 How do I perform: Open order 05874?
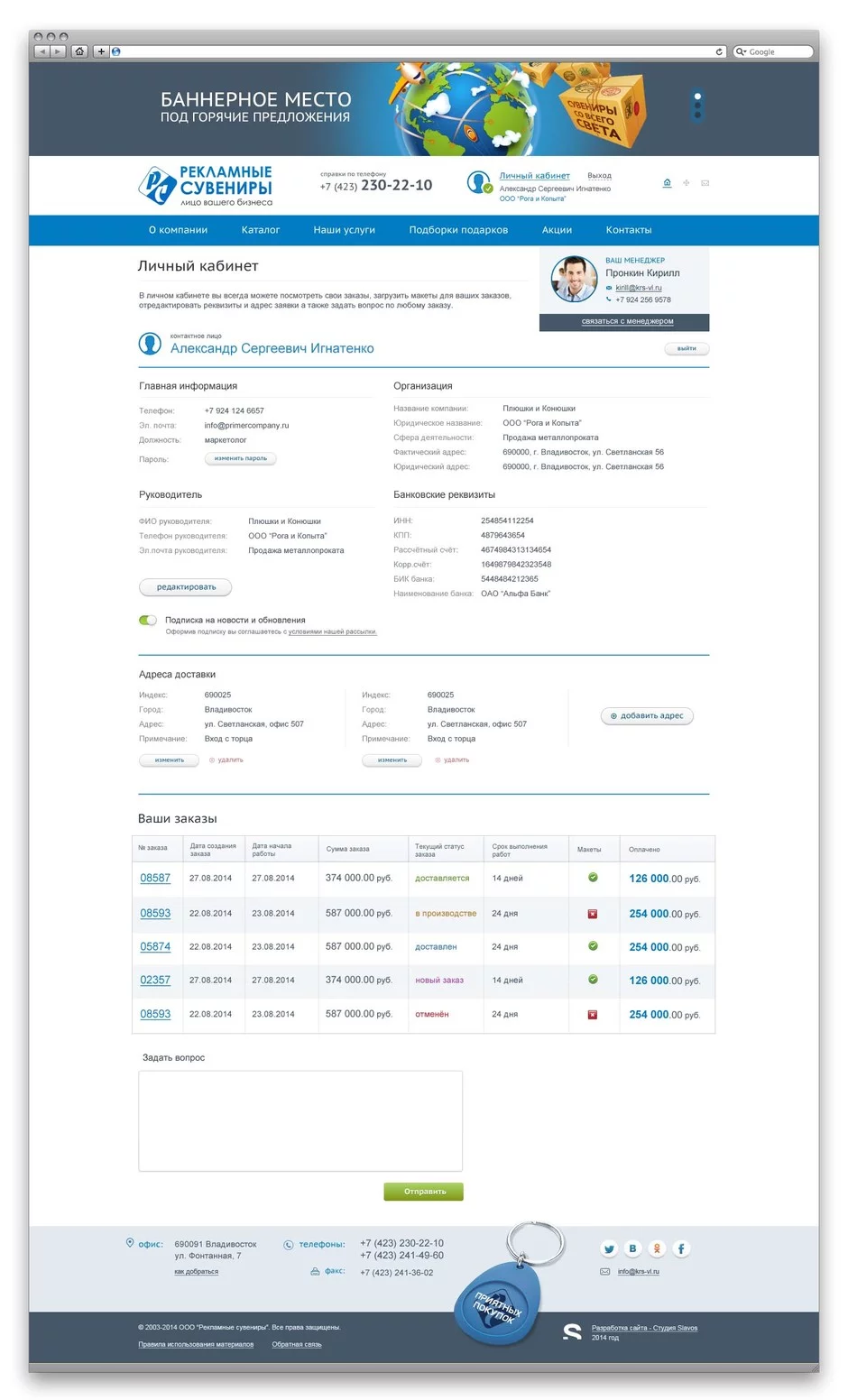155,947
